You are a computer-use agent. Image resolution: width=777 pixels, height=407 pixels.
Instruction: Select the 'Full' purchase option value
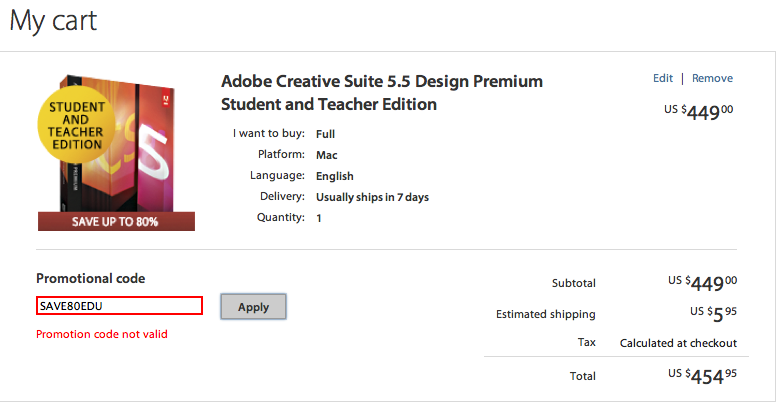(x=325, y=134)
